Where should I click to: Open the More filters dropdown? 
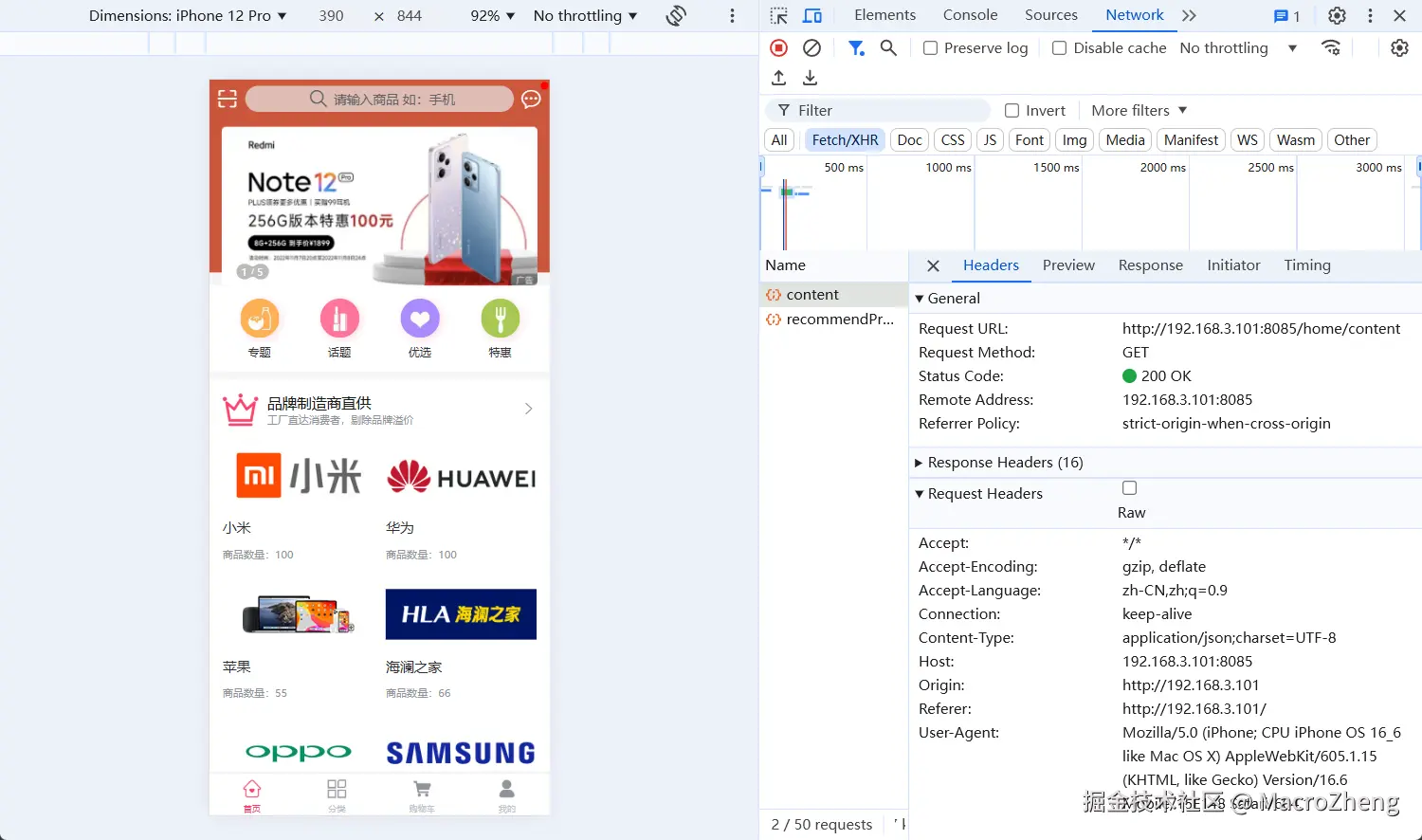1139,111
